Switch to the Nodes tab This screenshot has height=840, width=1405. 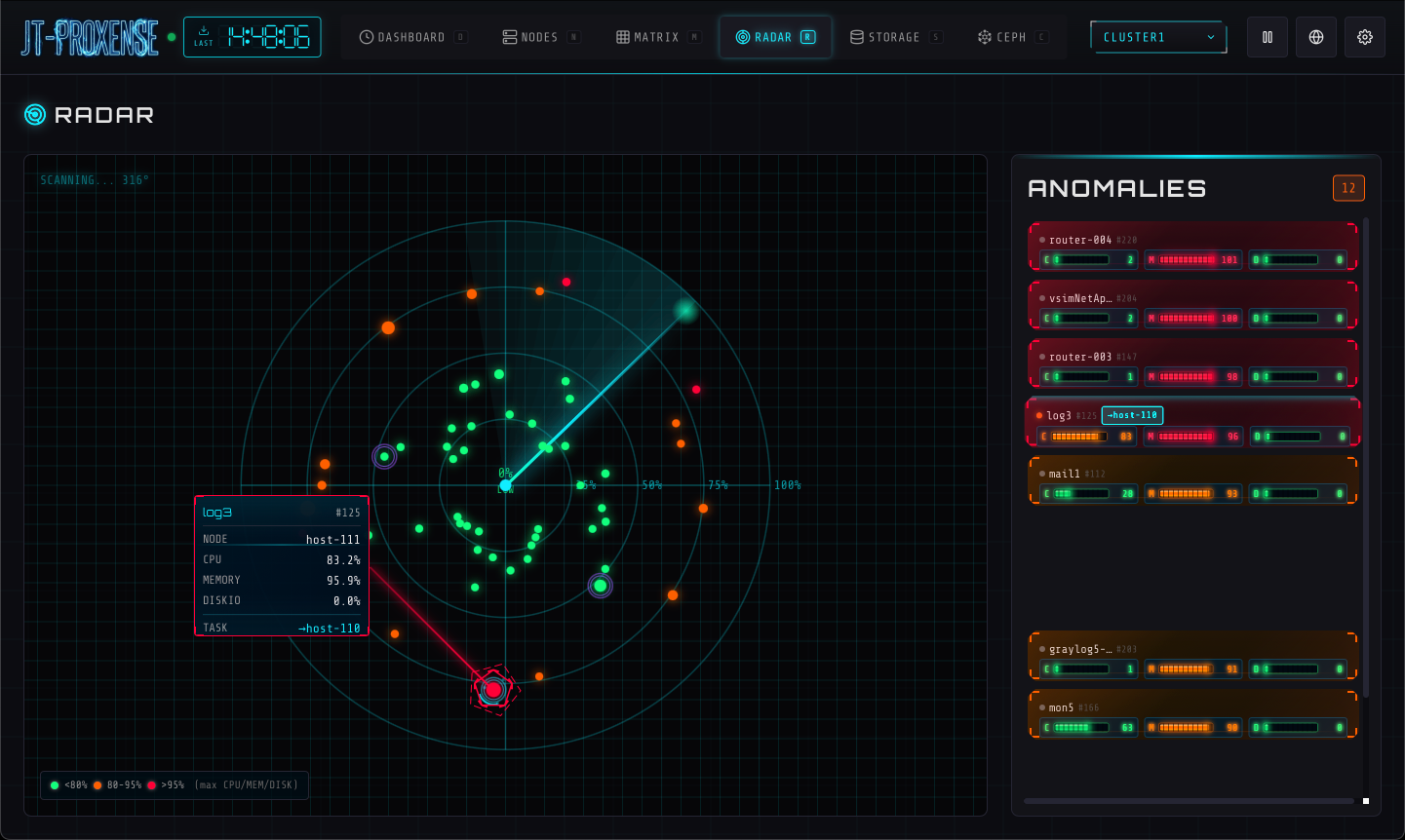coord(541,37)
